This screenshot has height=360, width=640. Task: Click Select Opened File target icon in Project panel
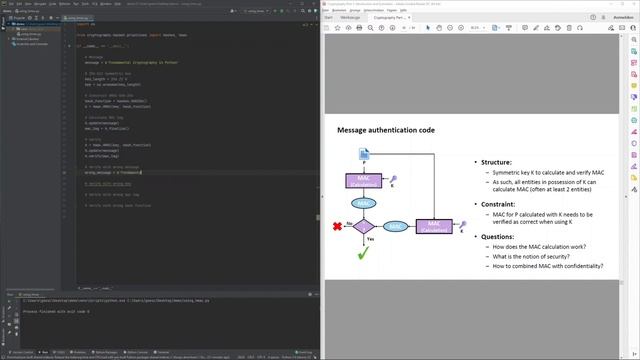point(30,18)
